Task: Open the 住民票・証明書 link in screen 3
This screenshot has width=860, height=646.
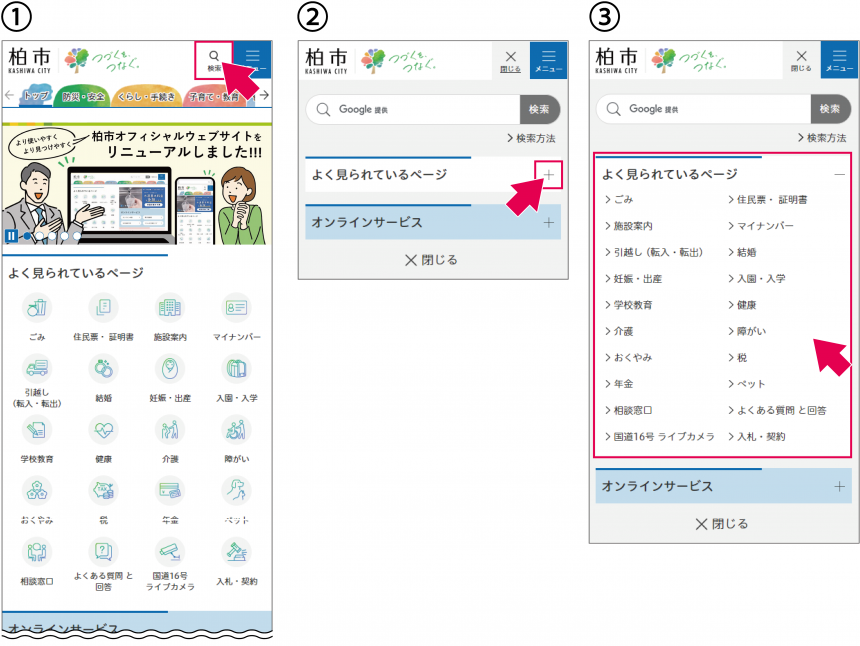Action: pos(768,200)
